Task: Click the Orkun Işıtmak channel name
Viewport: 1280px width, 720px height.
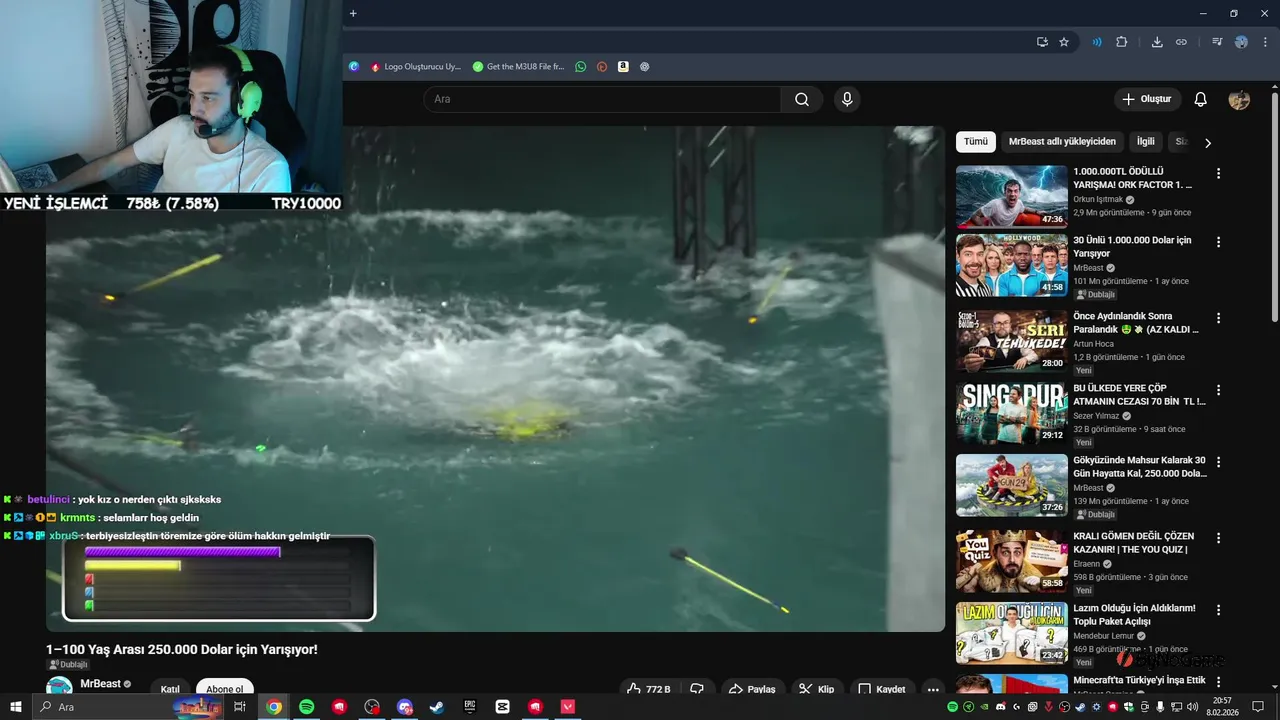Action: (x=1100, y=199)
